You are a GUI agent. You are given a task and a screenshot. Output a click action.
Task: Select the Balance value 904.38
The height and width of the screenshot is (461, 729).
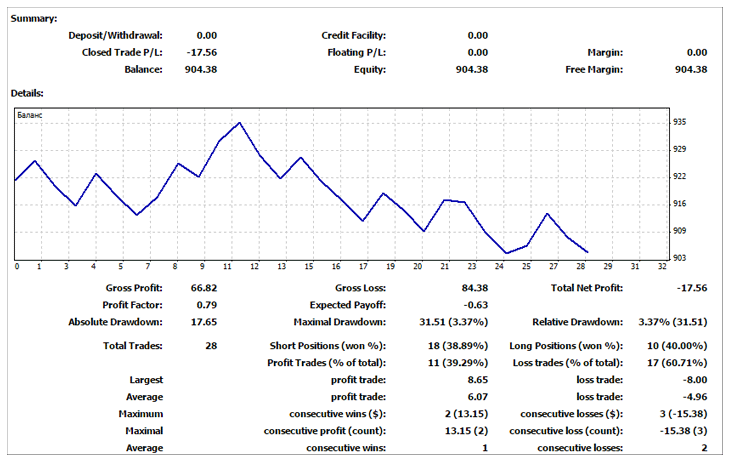coord(199,70)
